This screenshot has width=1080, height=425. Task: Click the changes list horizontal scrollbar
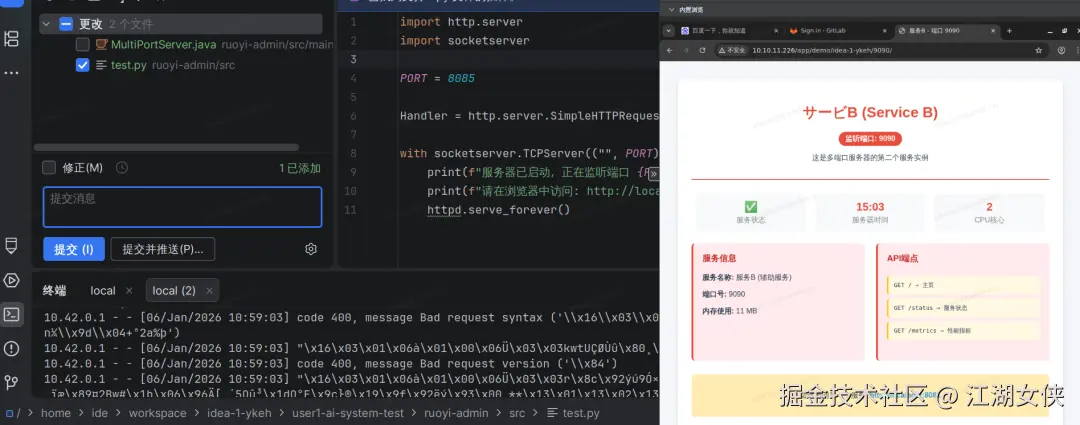click(x=166, y=147)
